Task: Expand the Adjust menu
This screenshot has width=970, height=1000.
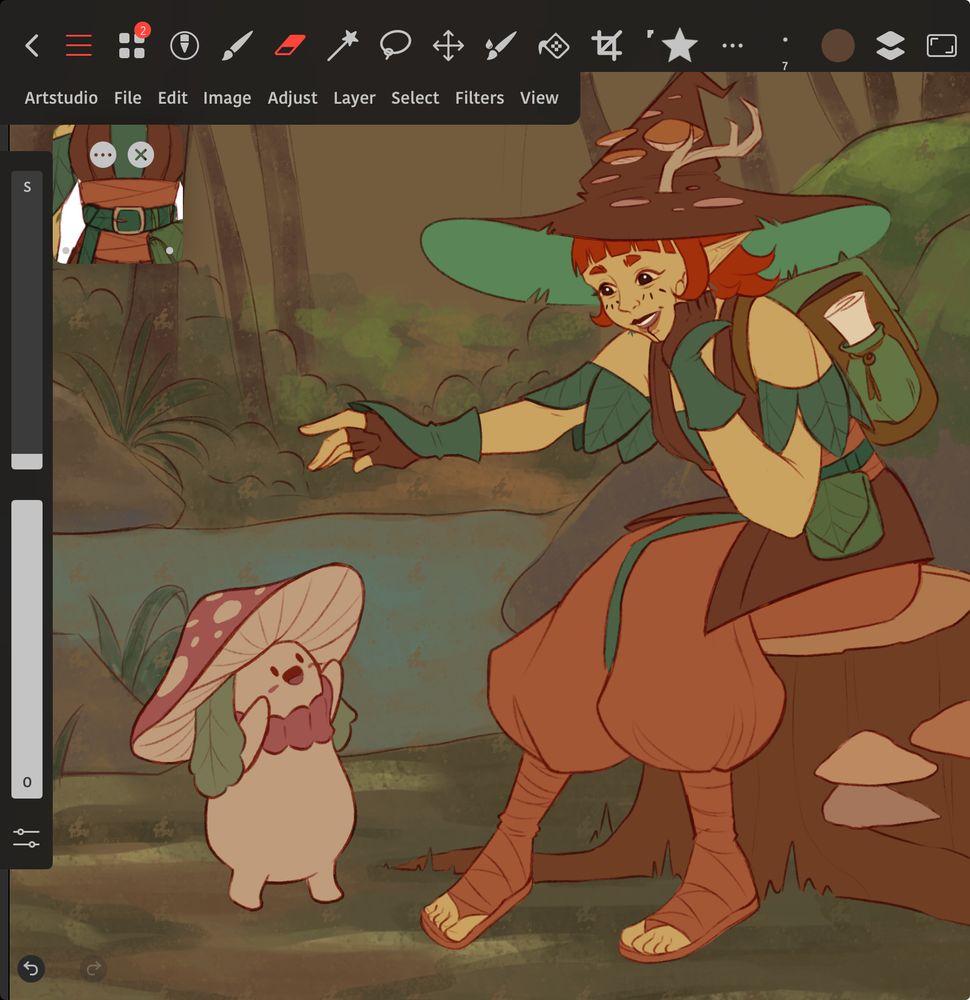Action: 292,98
